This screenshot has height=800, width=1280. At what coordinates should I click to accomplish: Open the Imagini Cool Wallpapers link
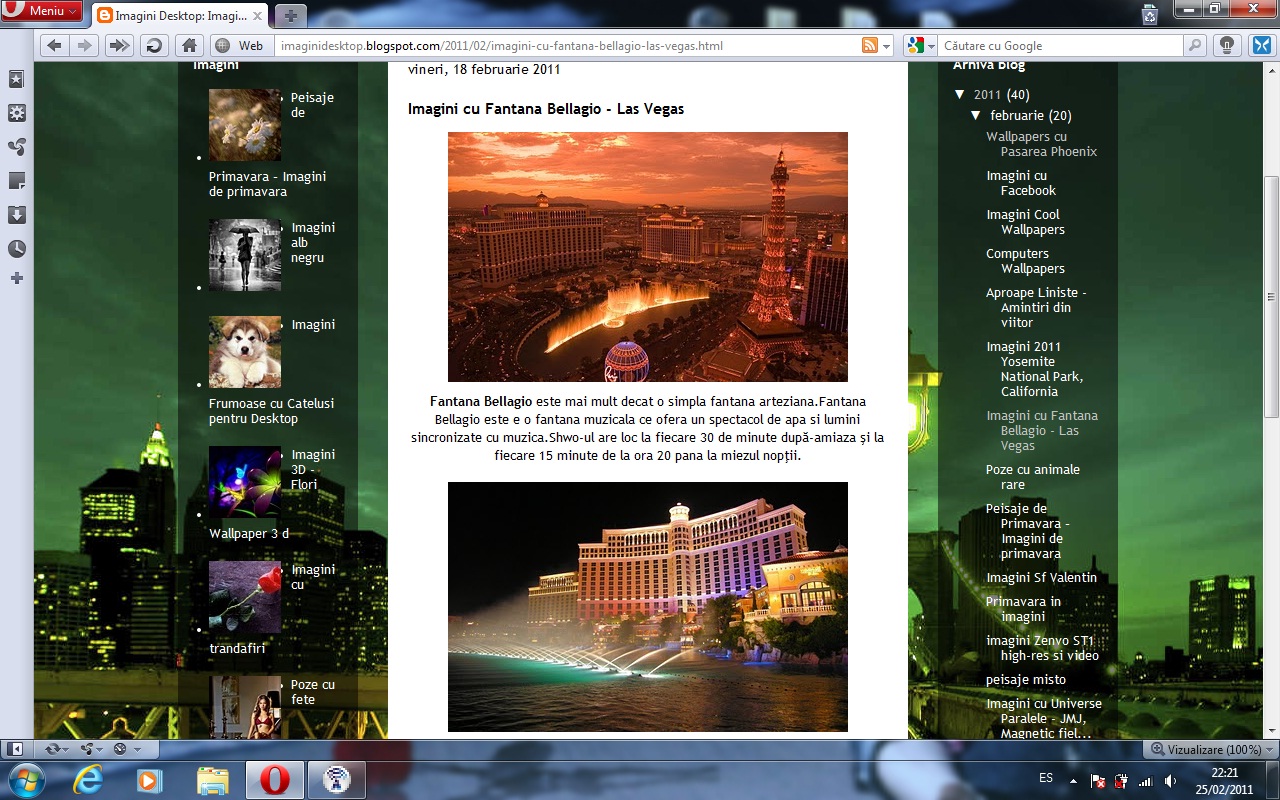tap(1025, 222)
